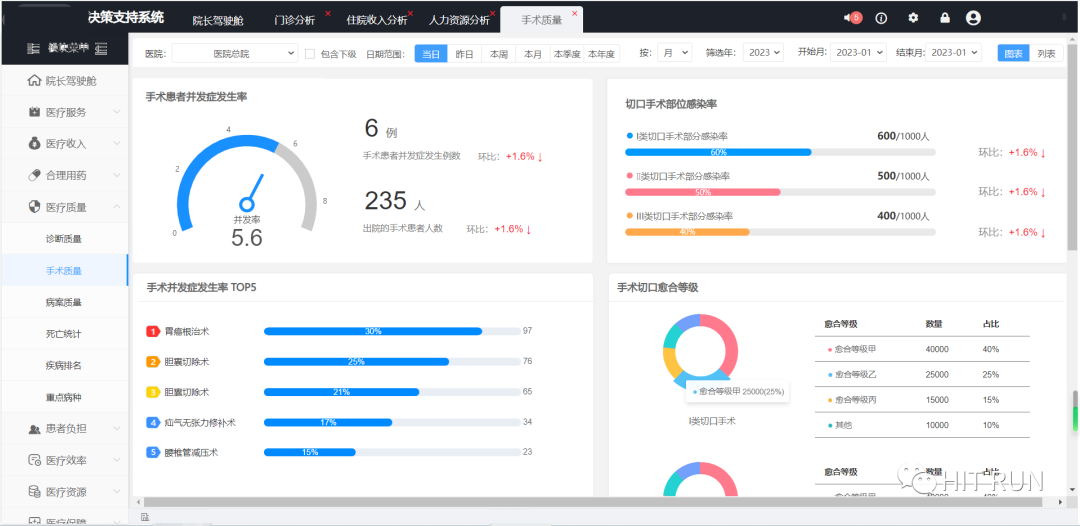1080x526 pixels.
Task: Click the notification speaker icon with red badge
Action: coord(850,18)
